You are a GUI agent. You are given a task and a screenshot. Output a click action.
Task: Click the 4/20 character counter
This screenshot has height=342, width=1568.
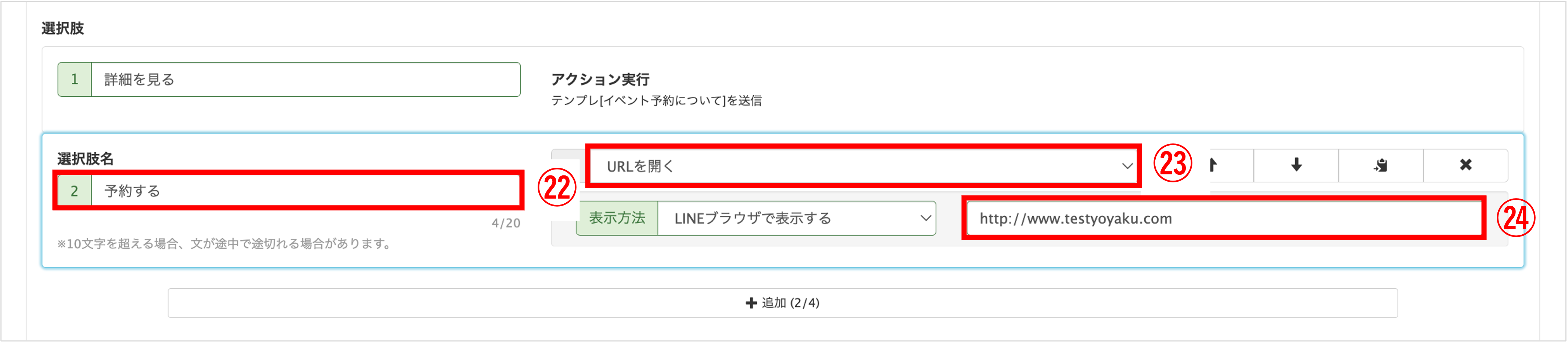[x=506, y=223]
